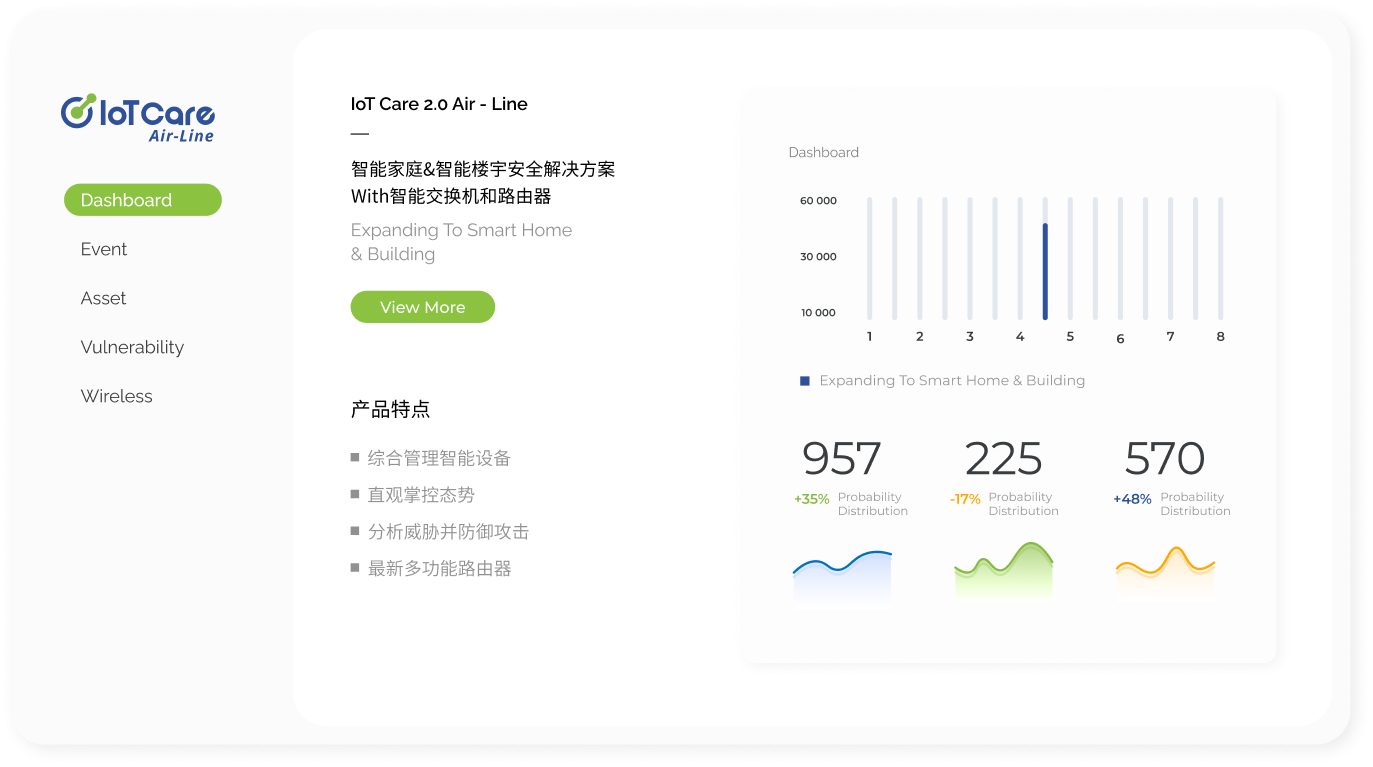
Task: Open the Event section
Action: coord(104,249)
